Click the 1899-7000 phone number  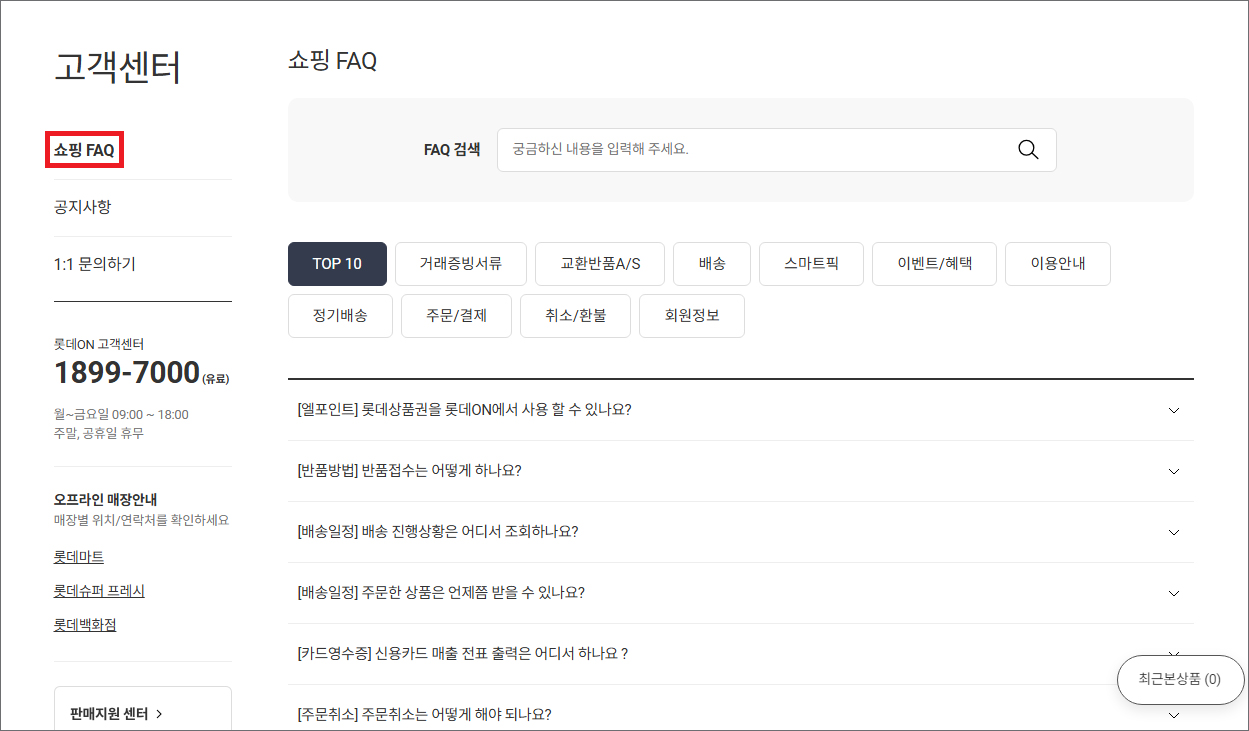[x=127, y=373]
